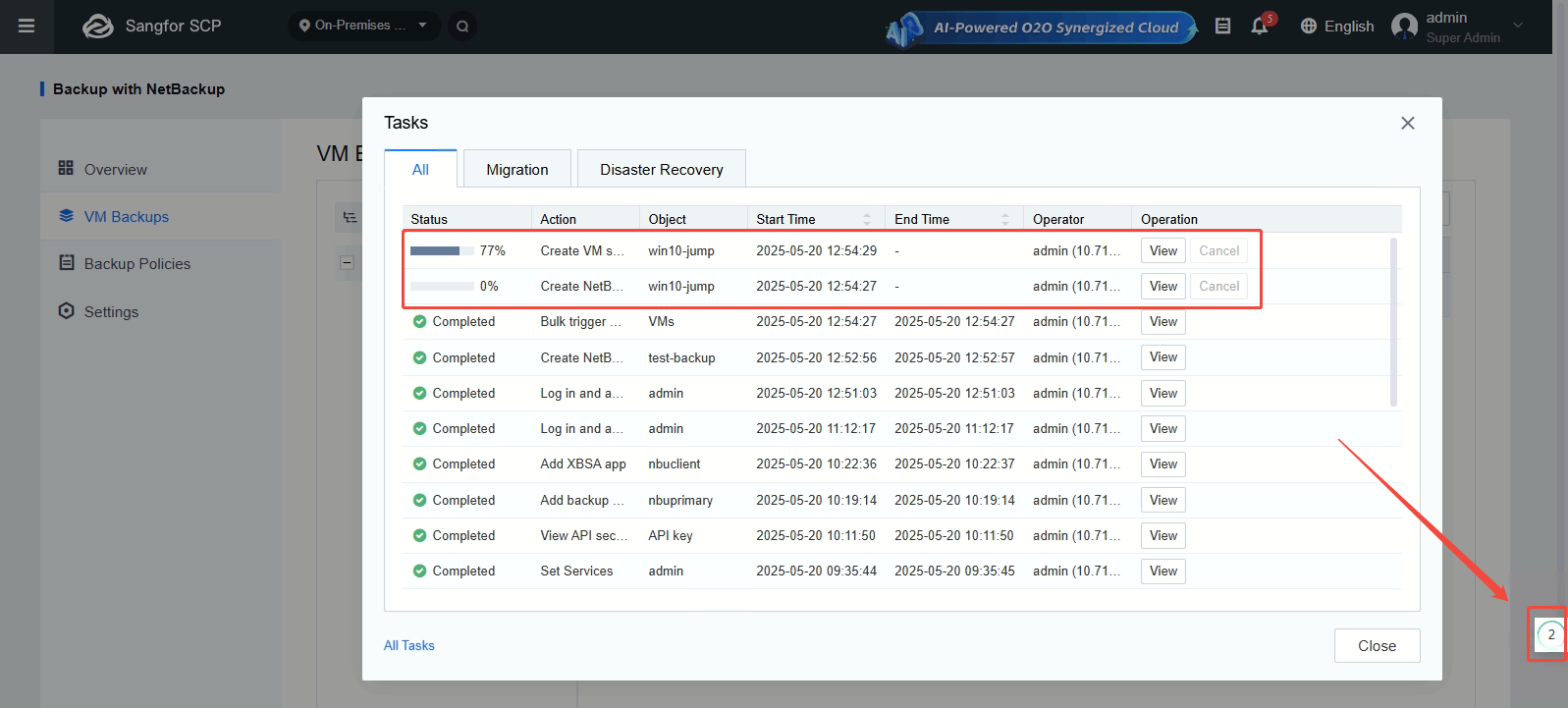1568x708 pixels.
Task: Click Completed icon on nbuprimary row
Action: [419, 500]
